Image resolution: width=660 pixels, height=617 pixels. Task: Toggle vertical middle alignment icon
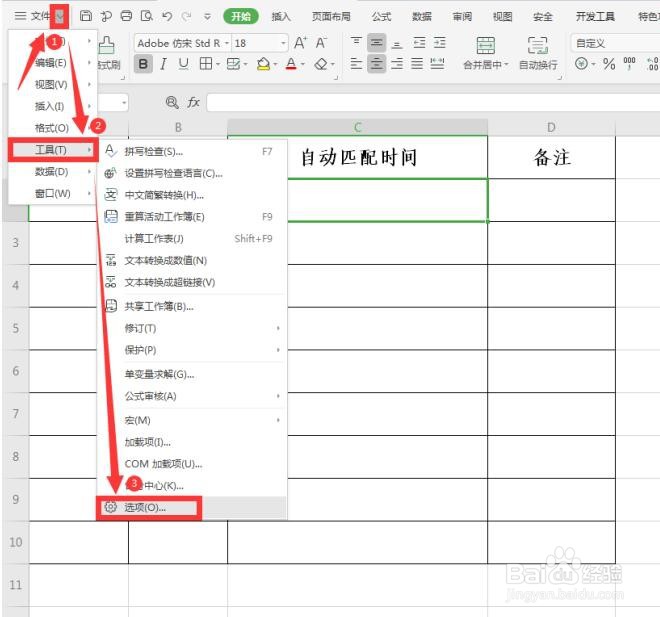[376, 43]
